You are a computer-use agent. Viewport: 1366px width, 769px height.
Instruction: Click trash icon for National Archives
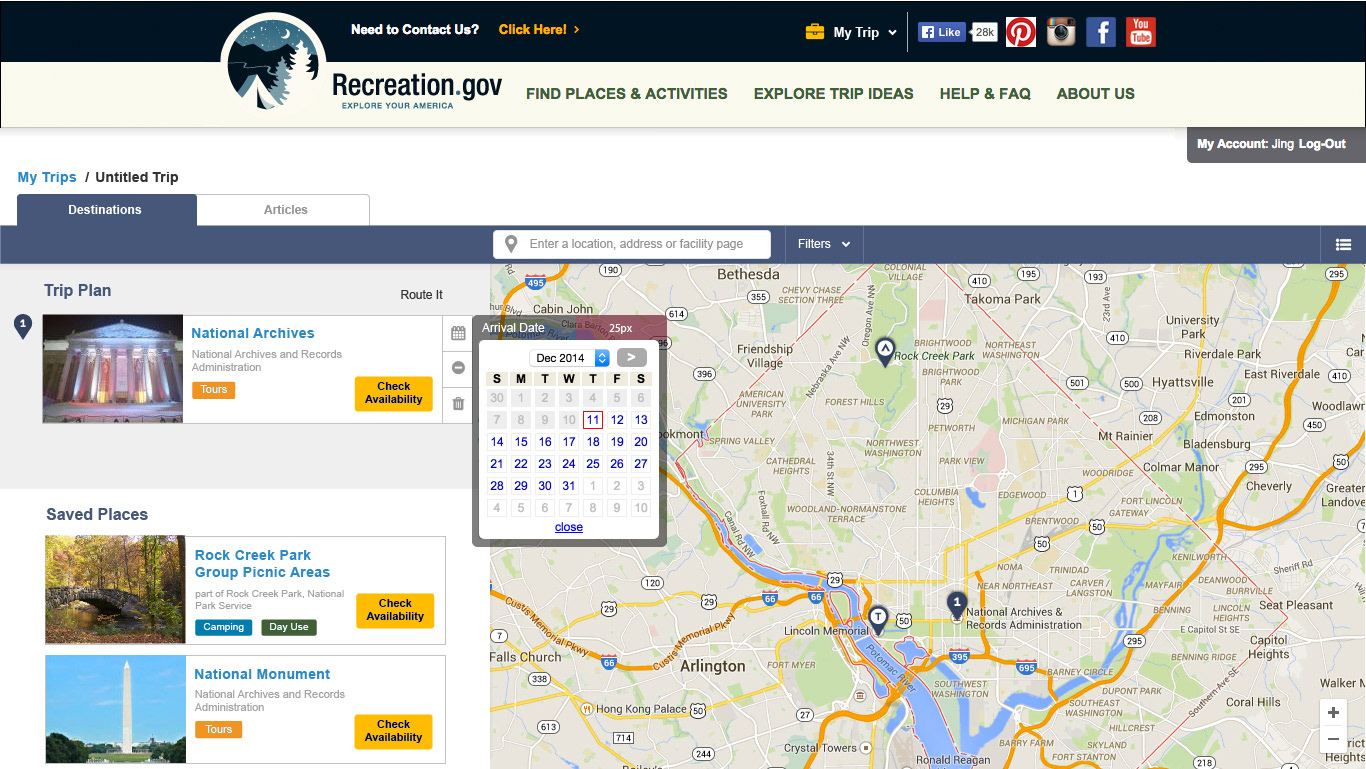coord(458,404)
